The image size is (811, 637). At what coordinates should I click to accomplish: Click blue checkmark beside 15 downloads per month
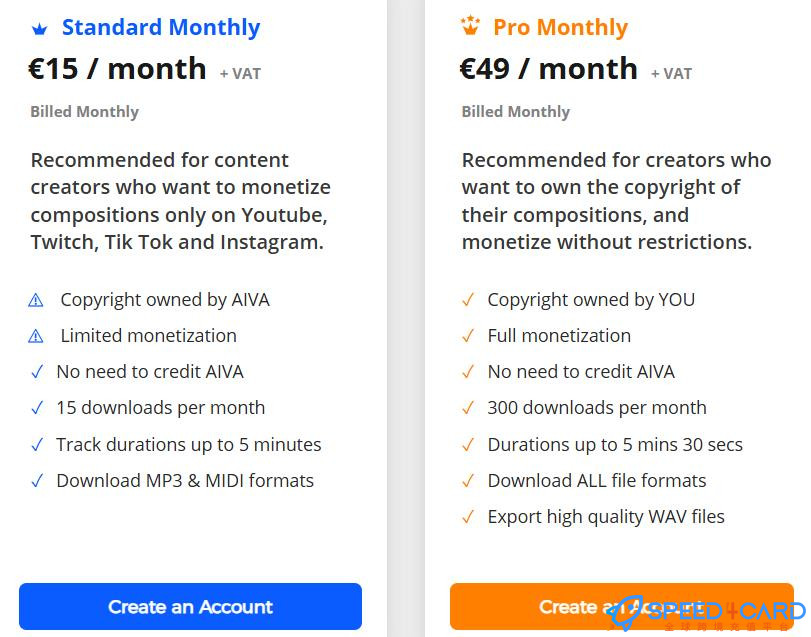click(x=37, y=408)
